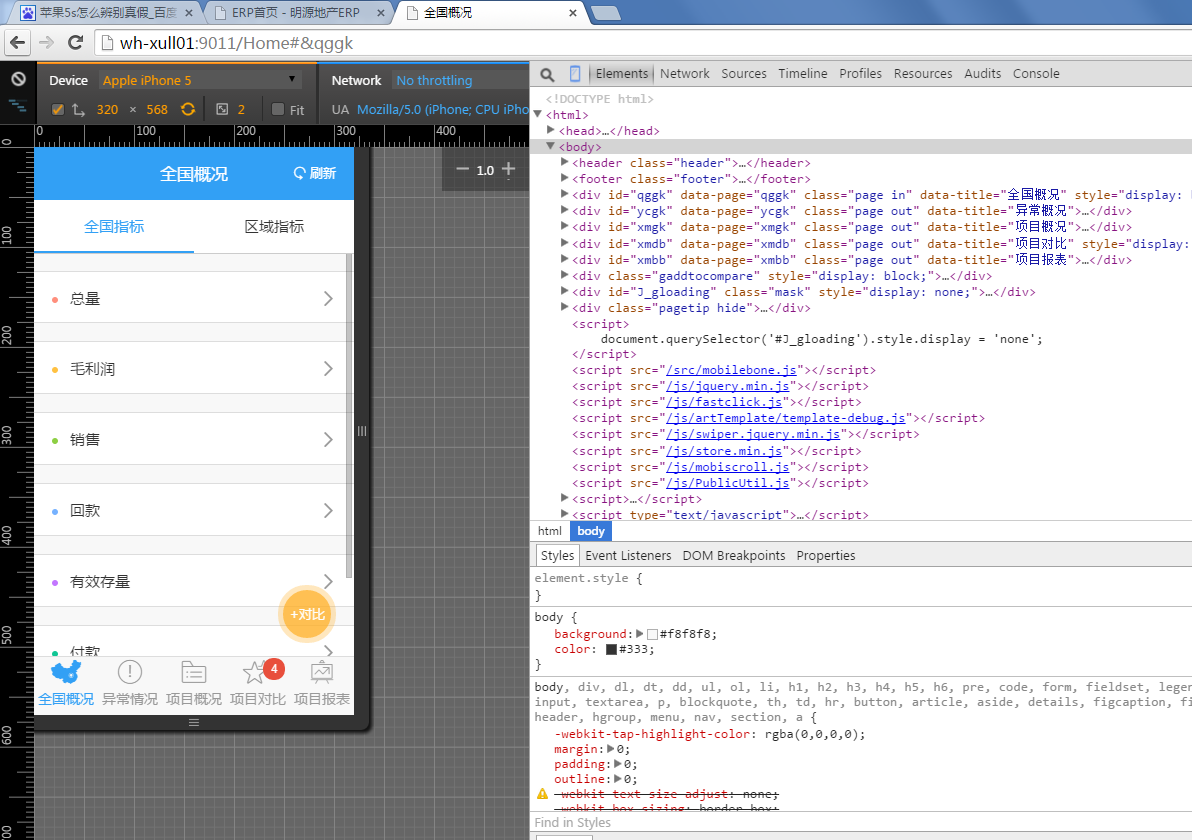Open emulation media queries lines icon
This screenshot has height=840, width=1192.
(18, 106)
